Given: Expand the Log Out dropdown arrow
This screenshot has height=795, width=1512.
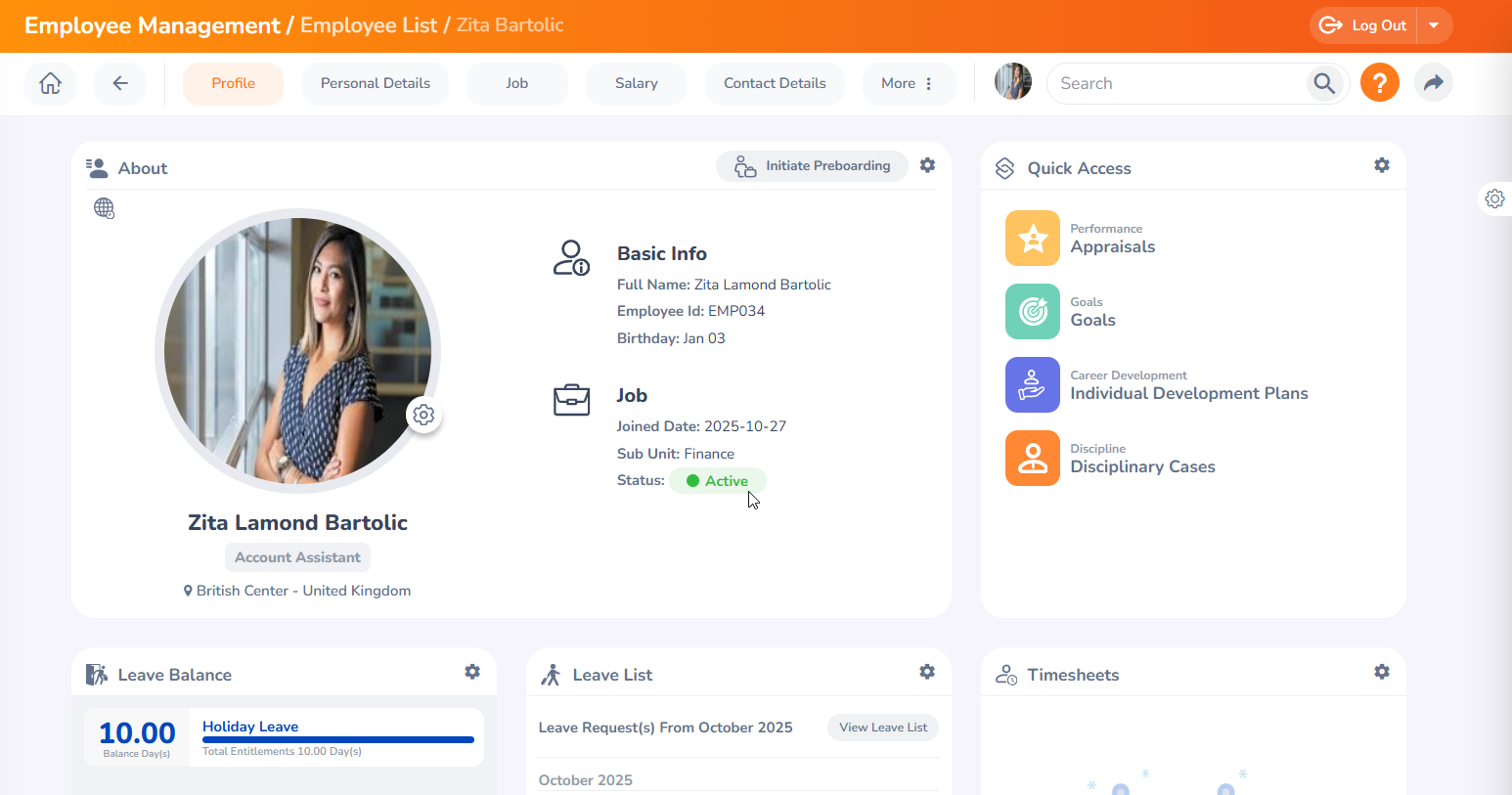Looking at the screenshot, I should click(1434, 25).
